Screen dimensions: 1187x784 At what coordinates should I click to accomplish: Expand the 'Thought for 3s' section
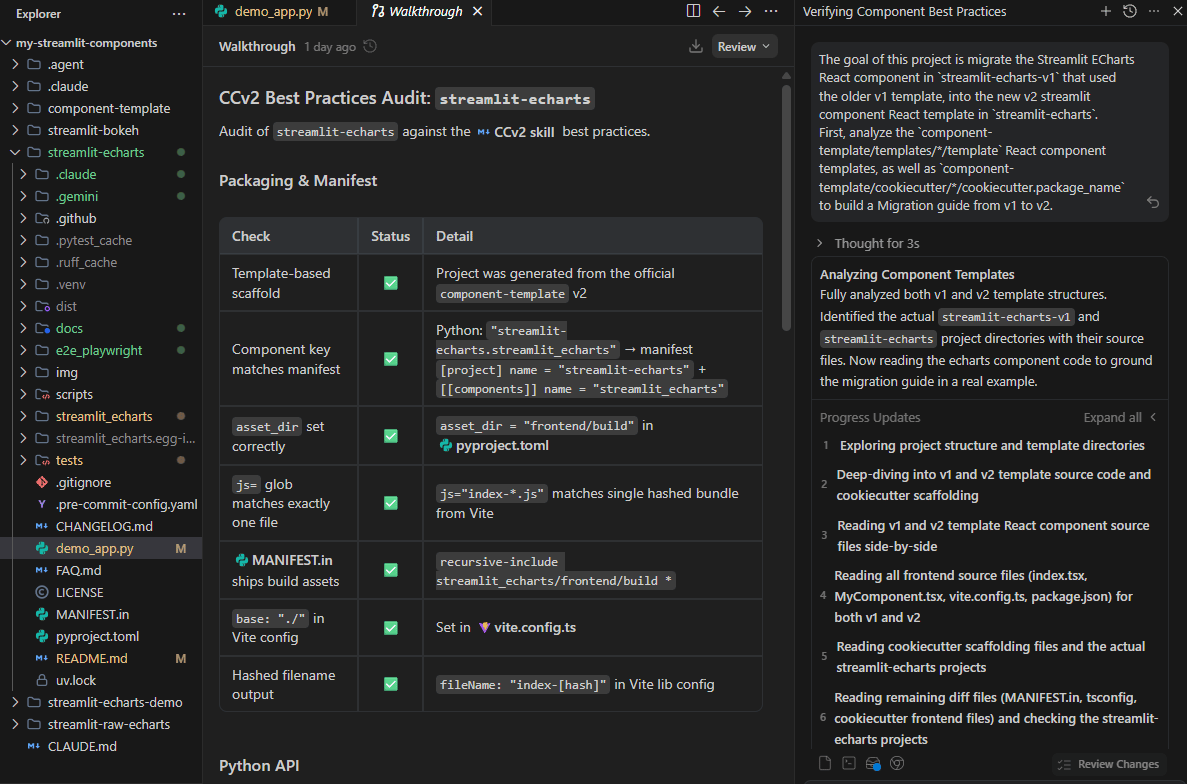822,243
